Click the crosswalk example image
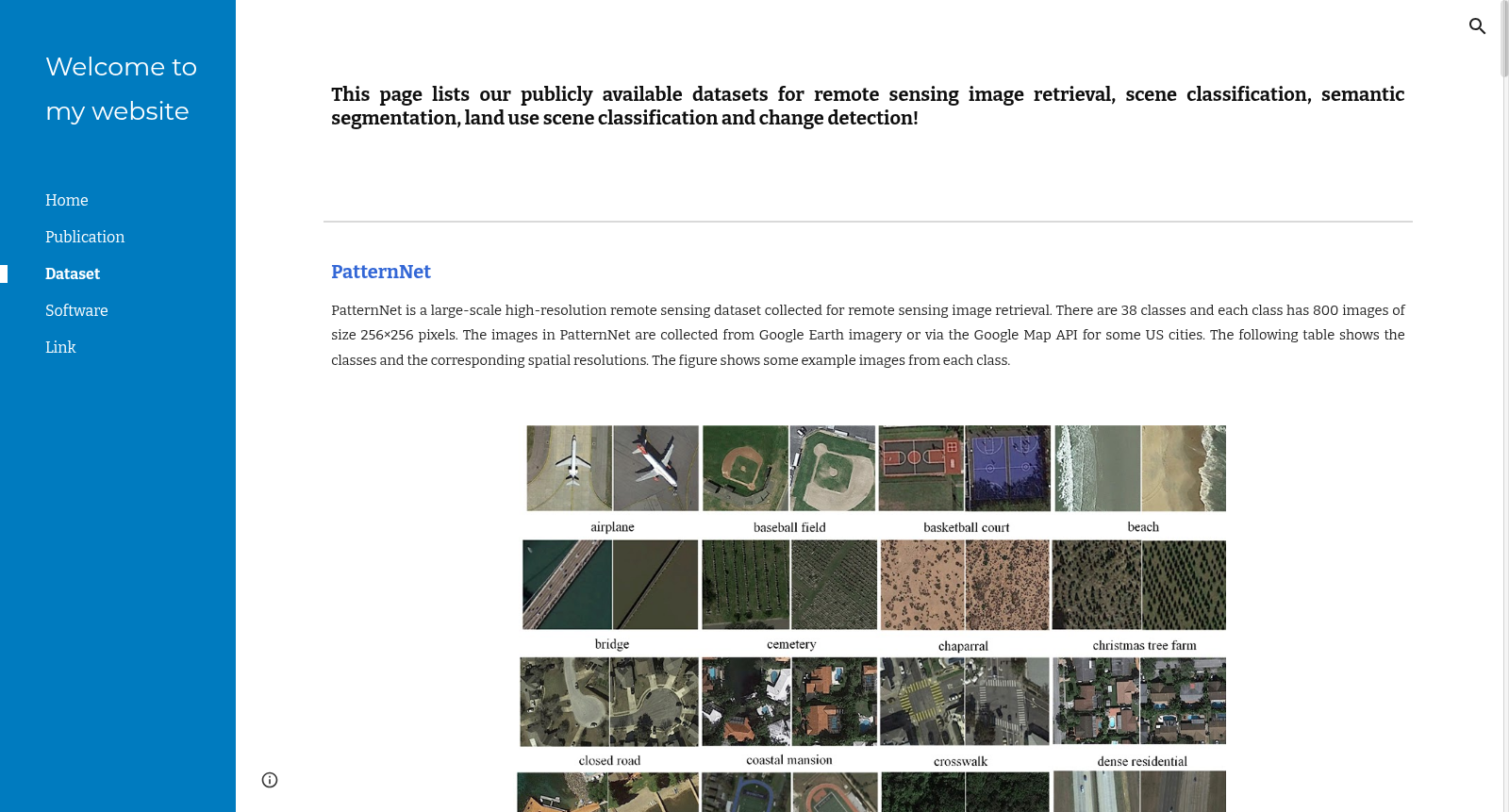Image resolution: width=1509 pixels, height=812 pixels. [965, 702]
